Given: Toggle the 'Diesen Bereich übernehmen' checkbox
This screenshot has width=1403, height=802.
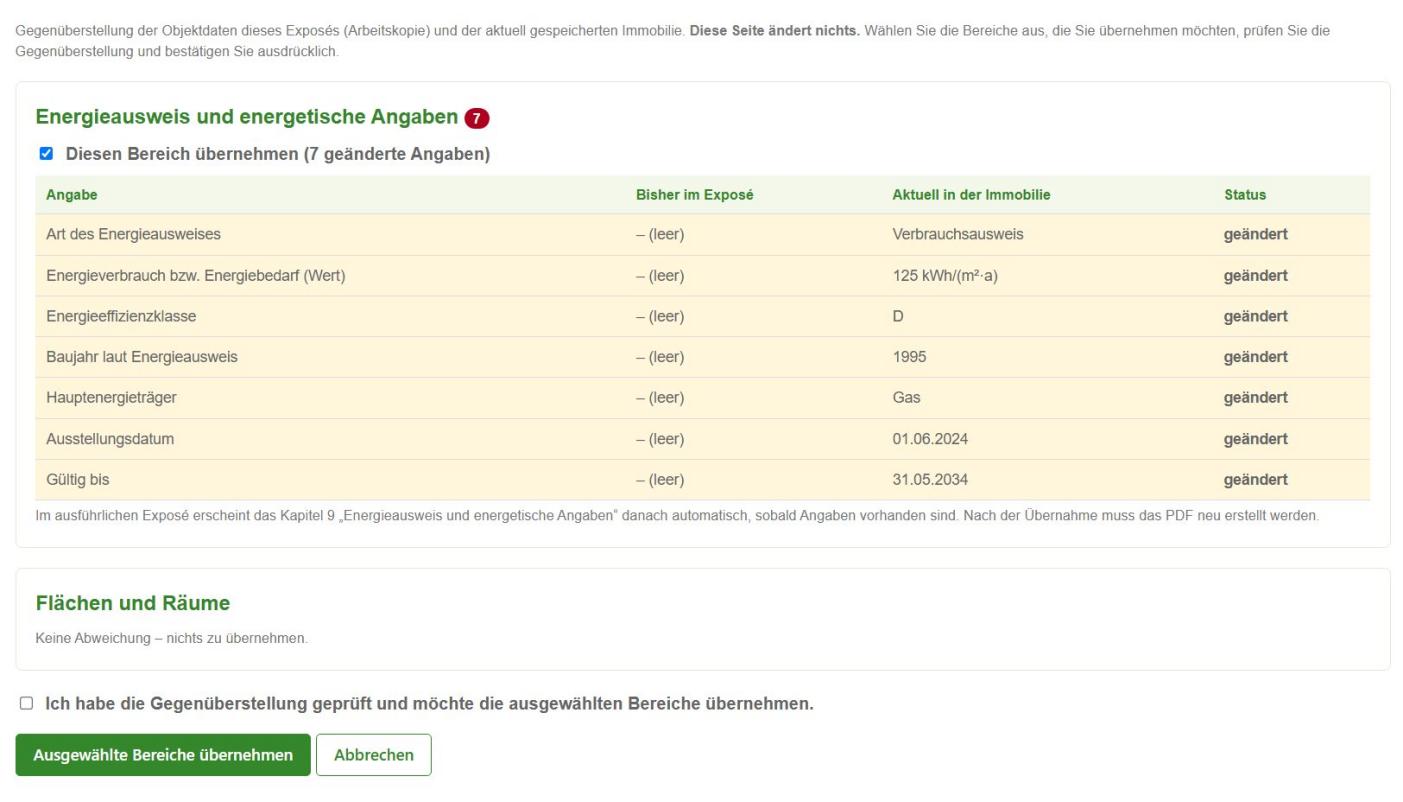Looking at the screenshot, I should [45, 154].
